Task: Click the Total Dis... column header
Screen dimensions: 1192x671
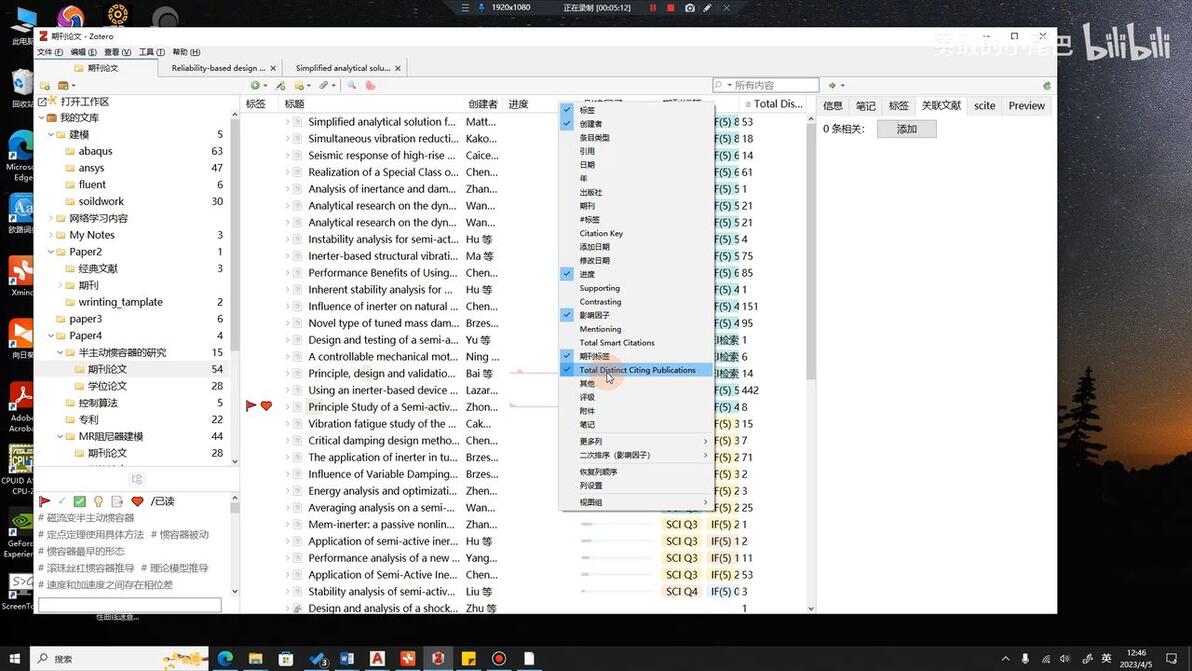Action: point(774,104)
